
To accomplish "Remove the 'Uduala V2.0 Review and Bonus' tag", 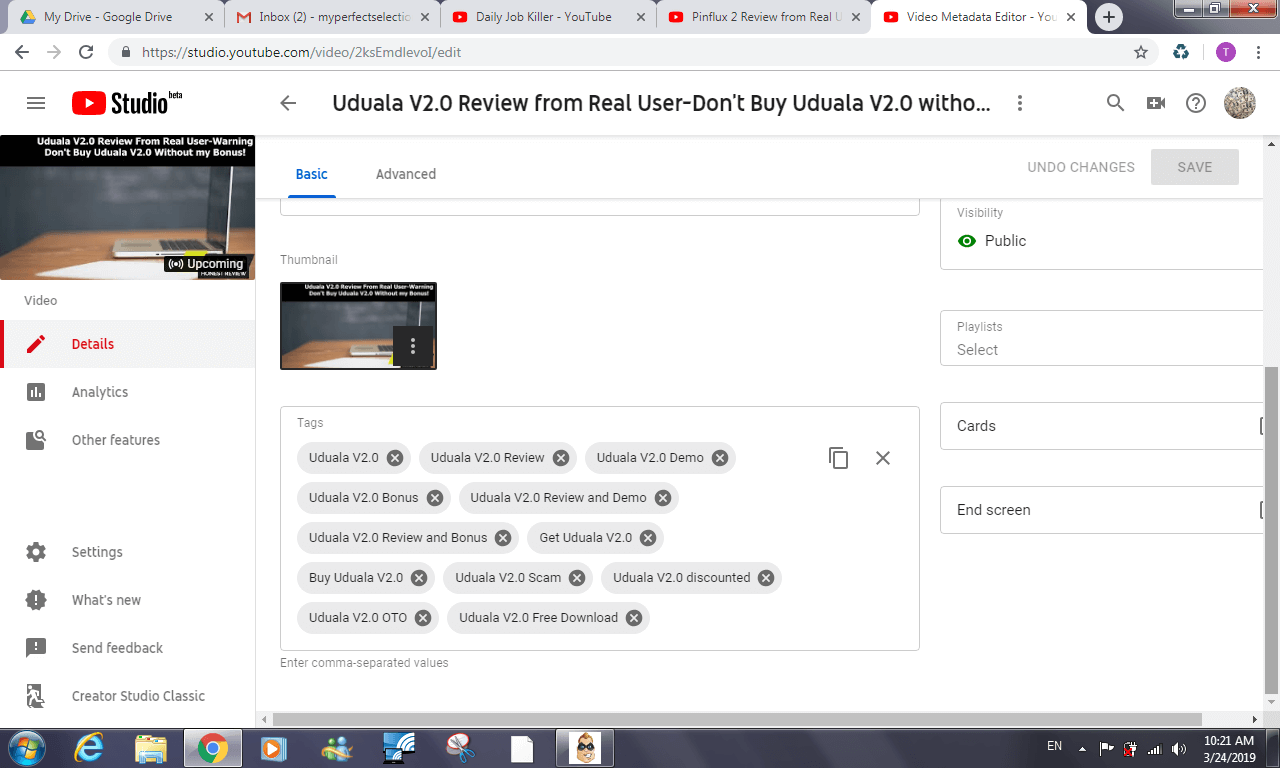I will 503,538.
